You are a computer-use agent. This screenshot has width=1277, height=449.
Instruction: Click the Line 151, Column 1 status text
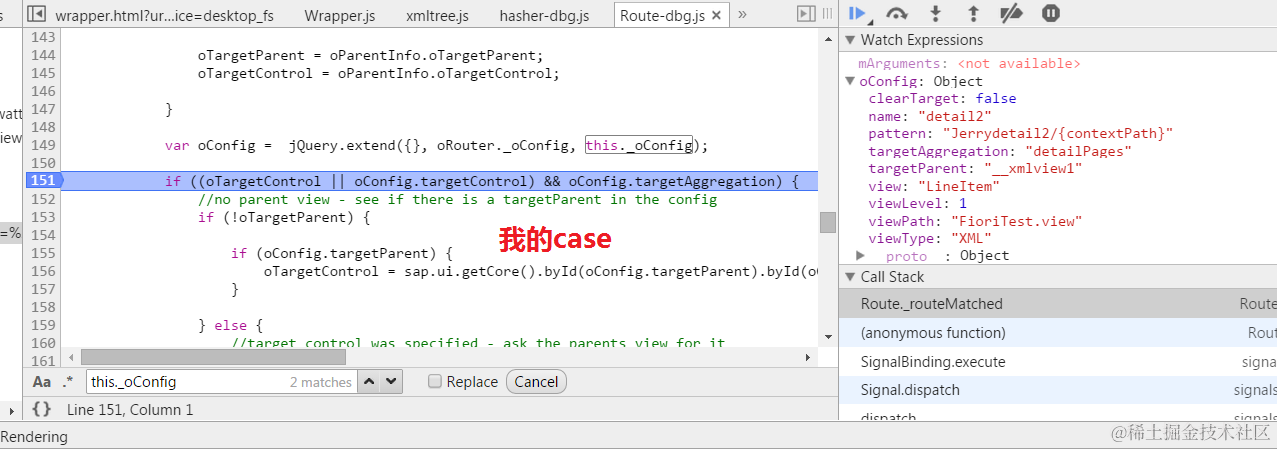[x=130, y=409]
